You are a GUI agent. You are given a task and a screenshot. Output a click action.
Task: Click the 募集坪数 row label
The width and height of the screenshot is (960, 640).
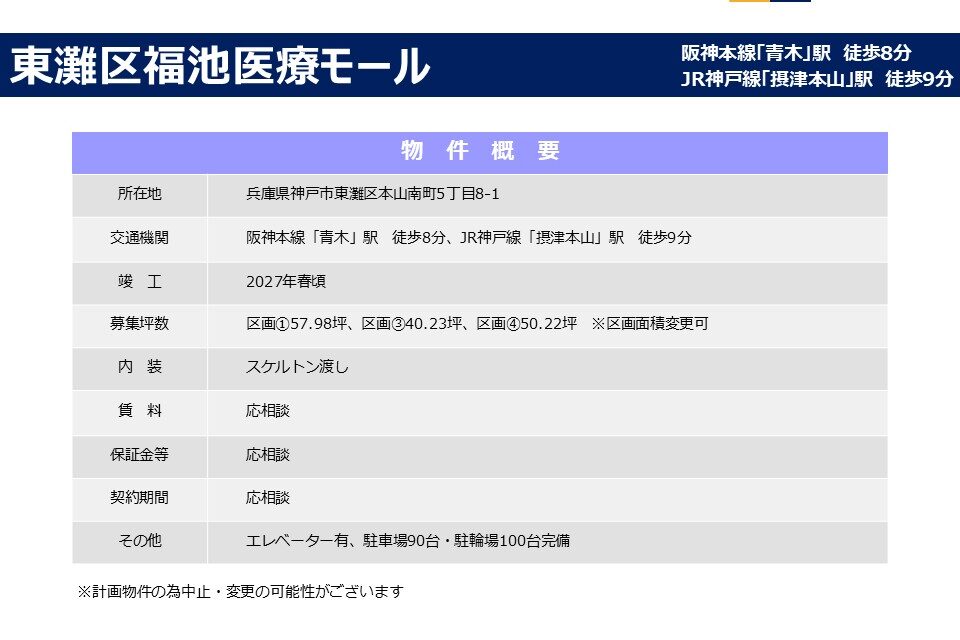[139, 324]
